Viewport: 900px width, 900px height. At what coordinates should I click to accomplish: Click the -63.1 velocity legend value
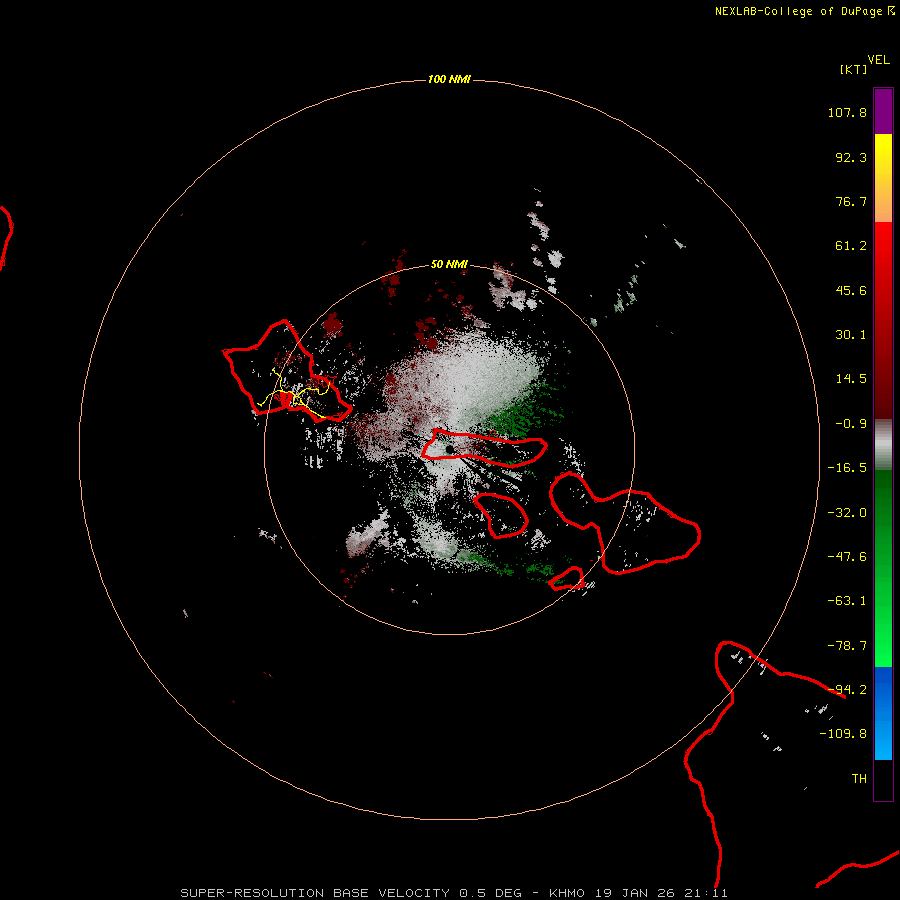coord(847,601)
